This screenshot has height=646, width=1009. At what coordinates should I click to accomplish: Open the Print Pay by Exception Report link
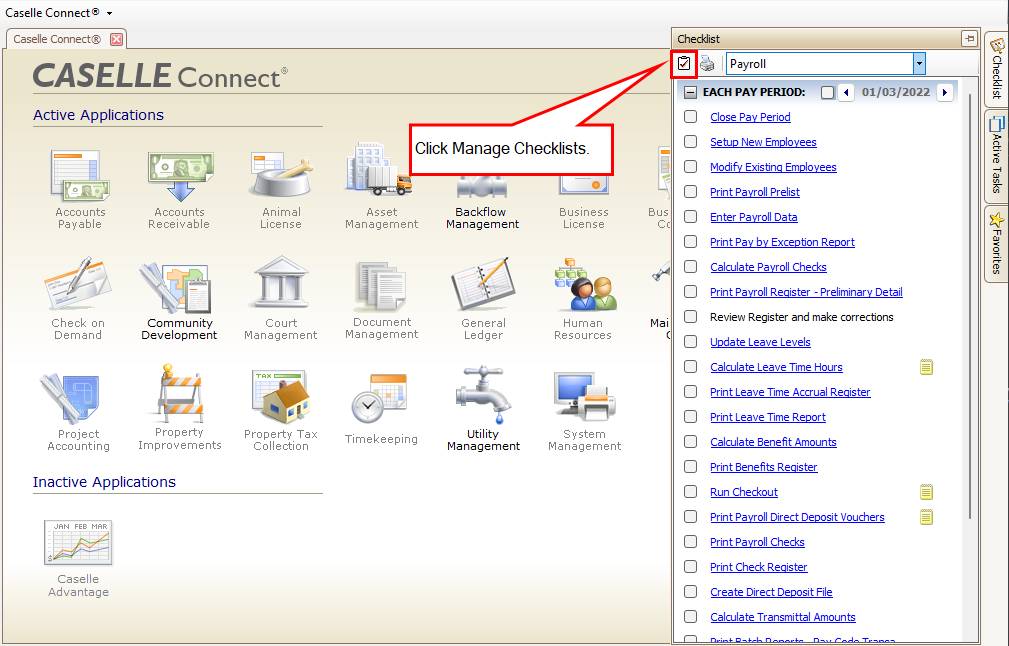coord(782,242)
